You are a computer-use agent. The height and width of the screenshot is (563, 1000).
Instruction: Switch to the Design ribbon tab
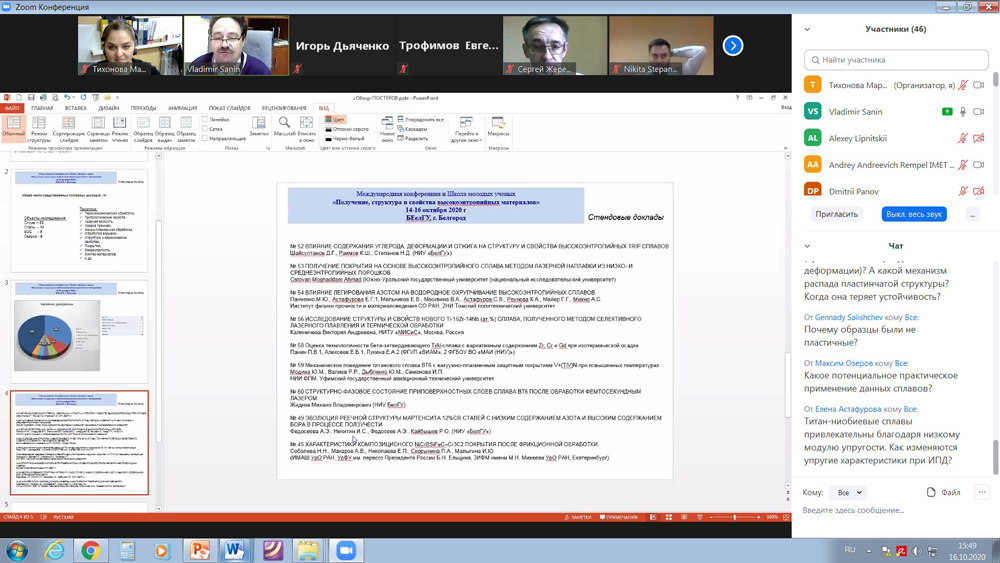point(109,108)
